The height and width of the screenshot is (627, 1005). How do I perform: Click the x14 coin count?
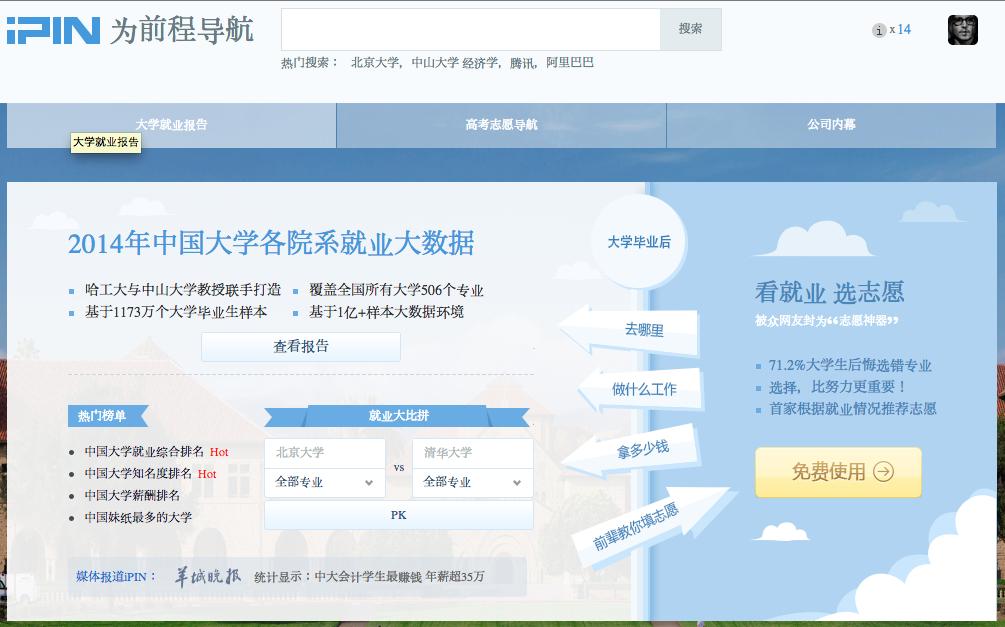click(x=901, y=29)
